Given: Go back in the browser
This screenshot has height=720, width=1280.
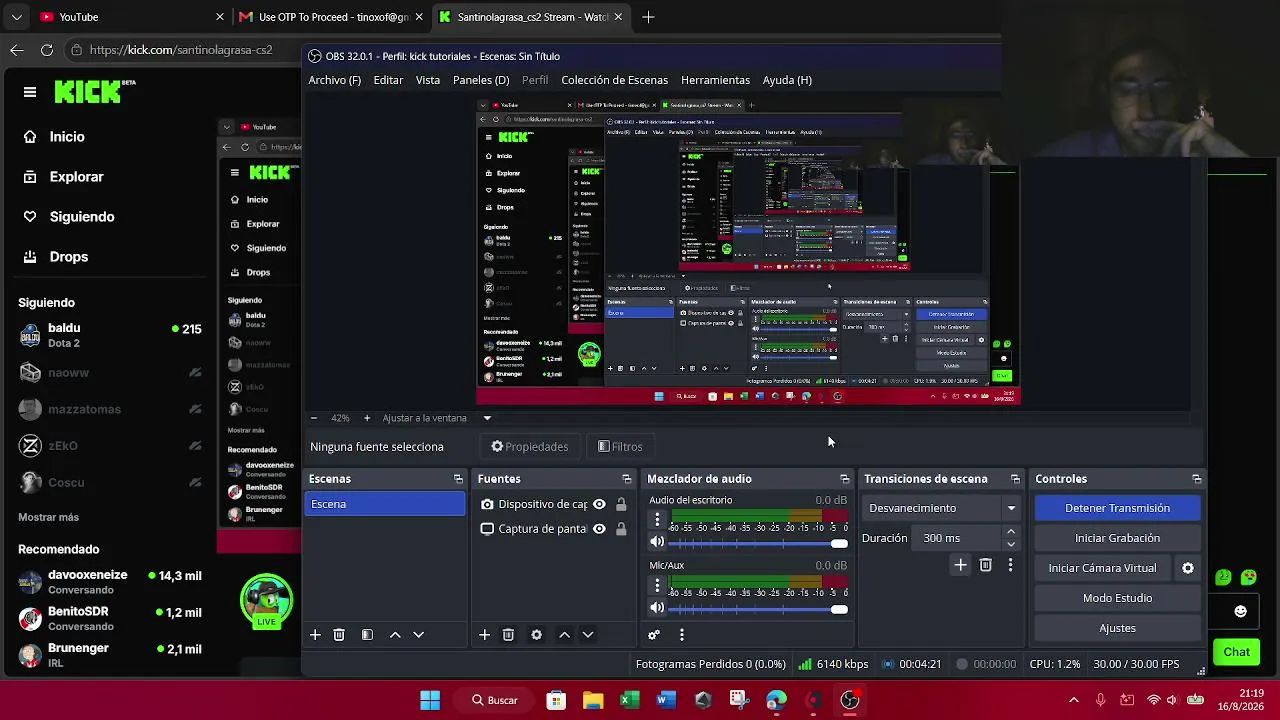Looking at the screenshot, I should point(17,50).
